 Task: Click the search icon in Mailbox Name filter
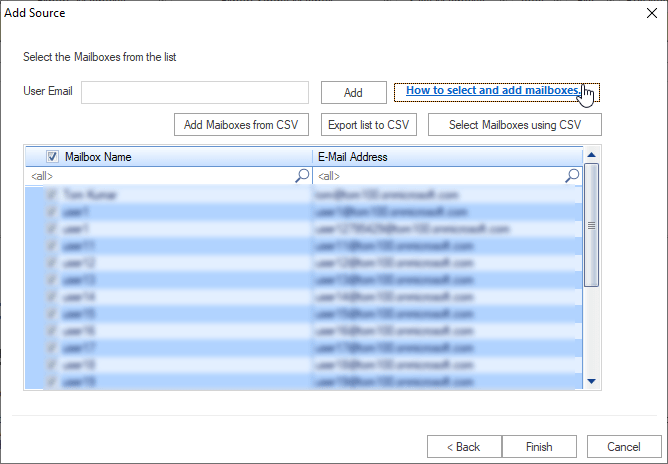[302, 176]
